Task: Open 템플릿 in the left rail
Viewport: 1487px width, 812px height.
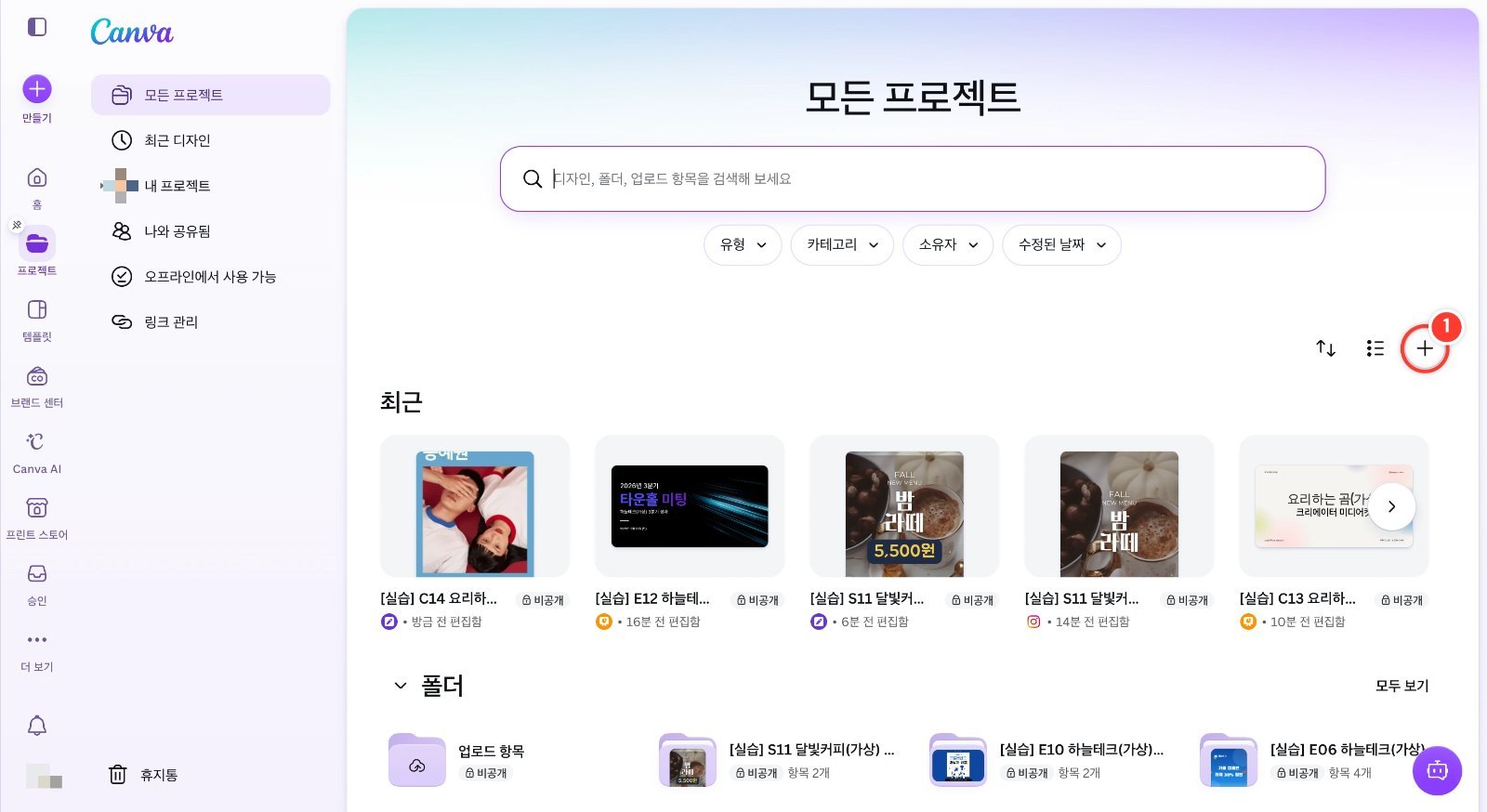Action: (x=37, y=321)
